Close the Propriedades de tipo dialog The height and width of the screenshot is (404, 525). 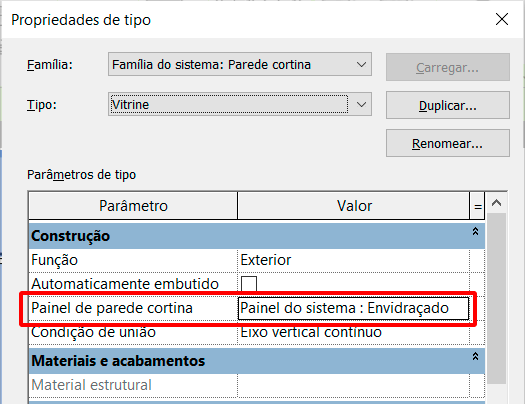pos(502,19)
